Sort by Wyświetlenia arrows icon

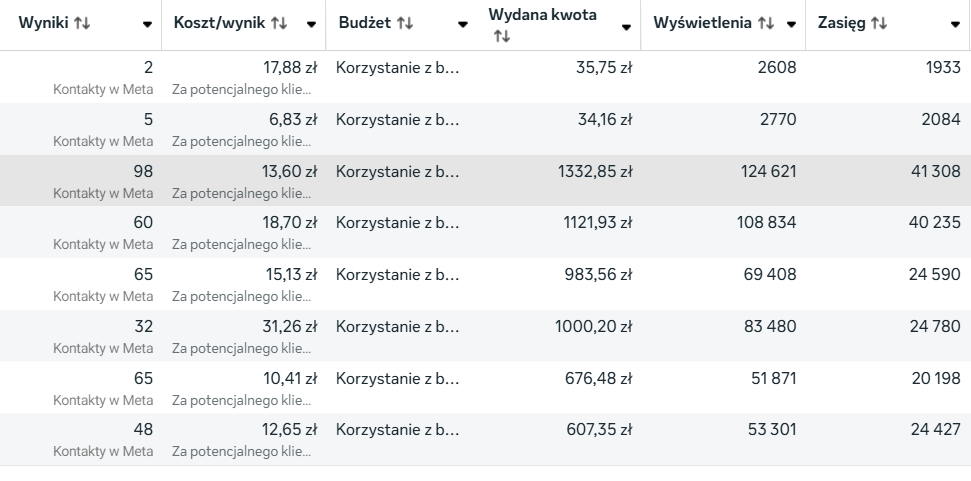click(x=765, y=24)
